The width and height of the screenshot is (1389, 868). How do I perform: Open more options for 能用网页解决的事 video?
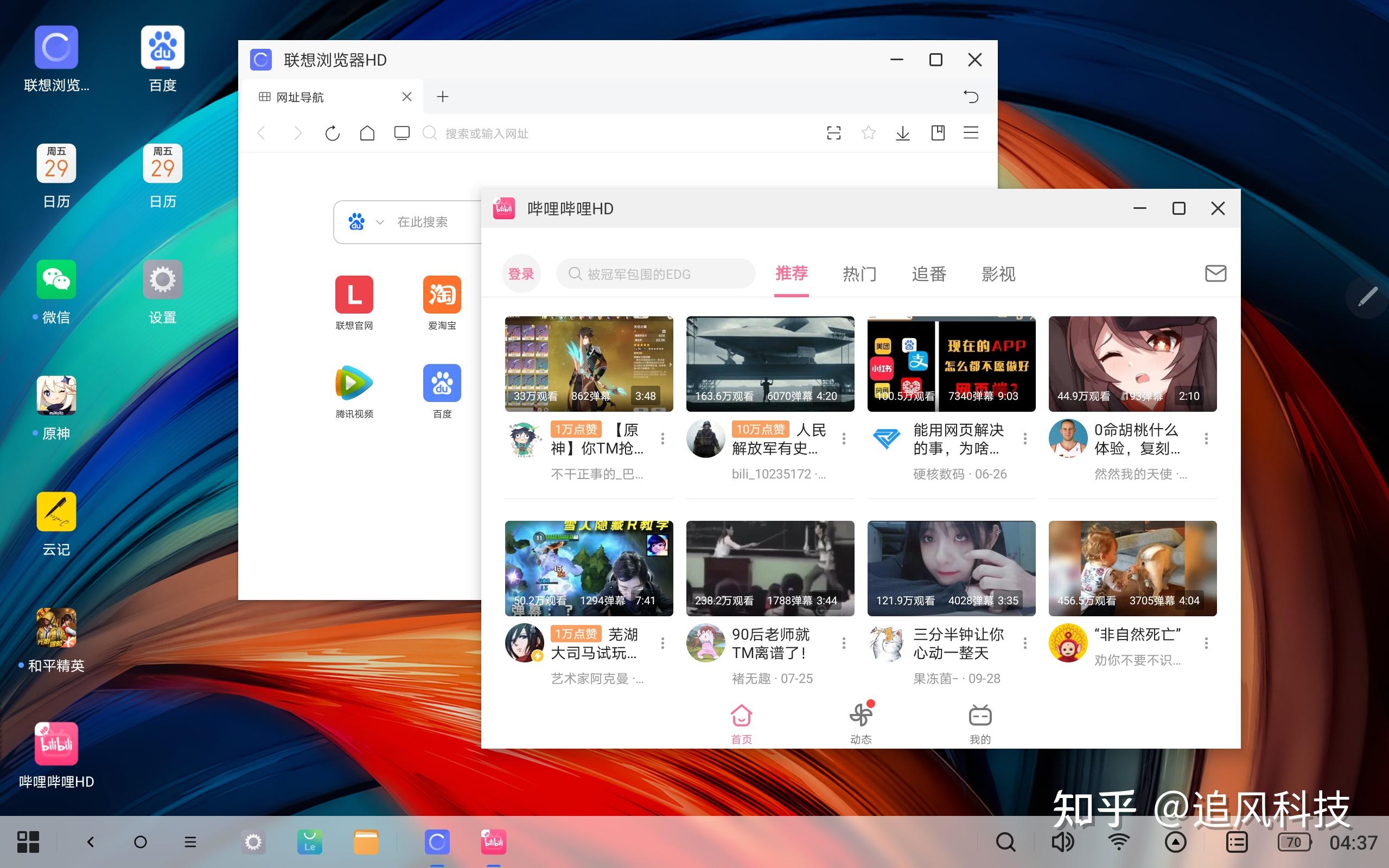tap(1025, 438)
